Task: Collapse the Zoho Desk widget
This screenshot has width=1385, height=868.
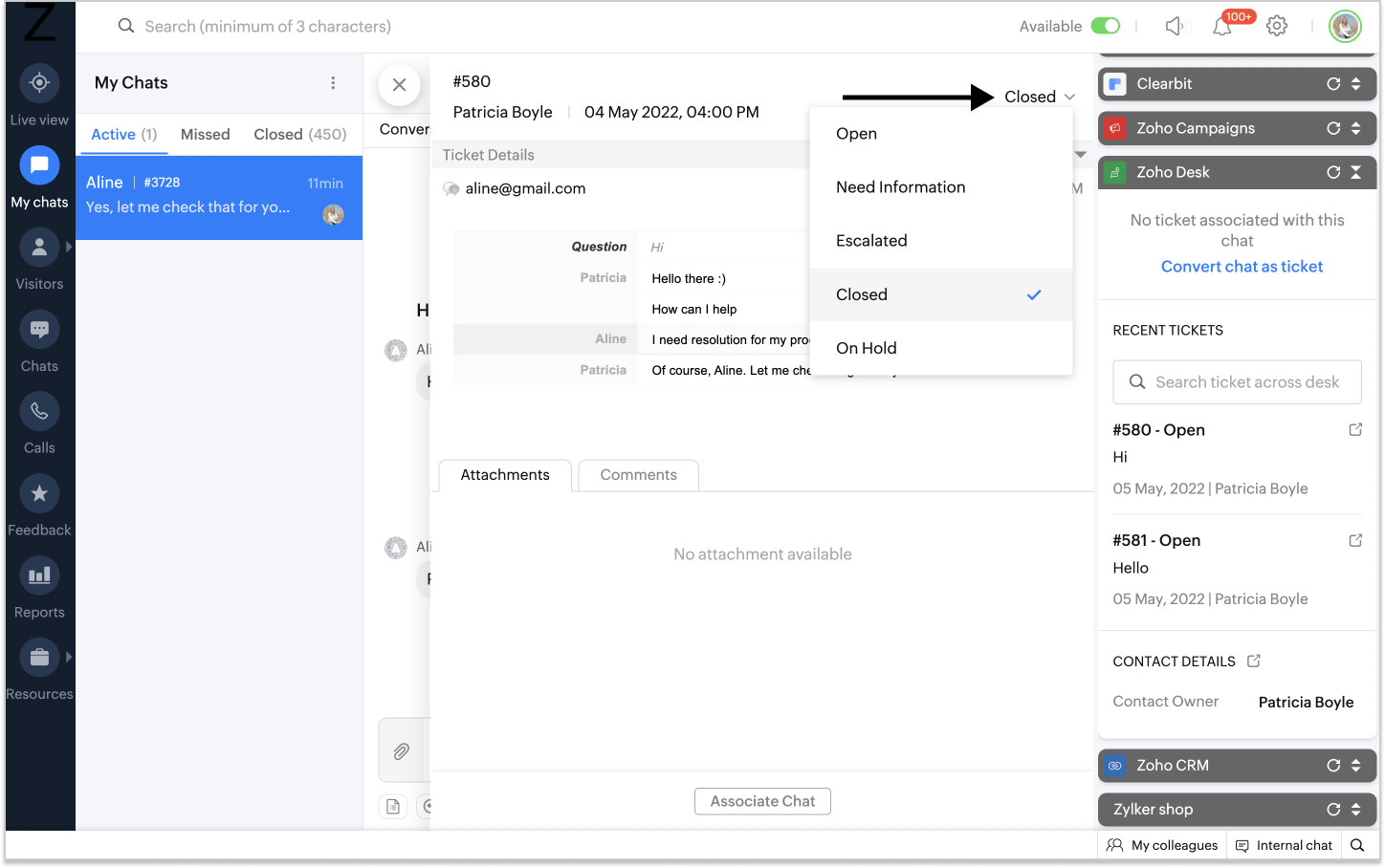Action: pos(1356,172)
